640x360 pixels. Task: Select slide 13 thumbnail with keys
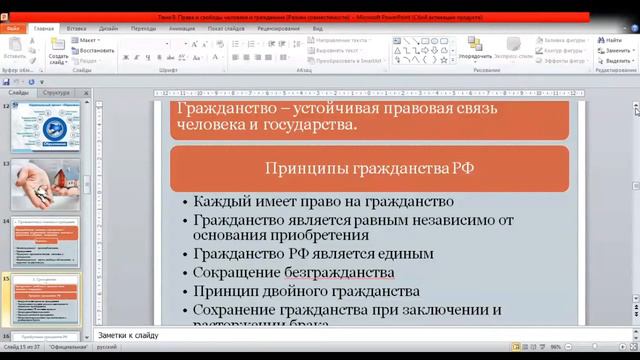coord(45,184)
